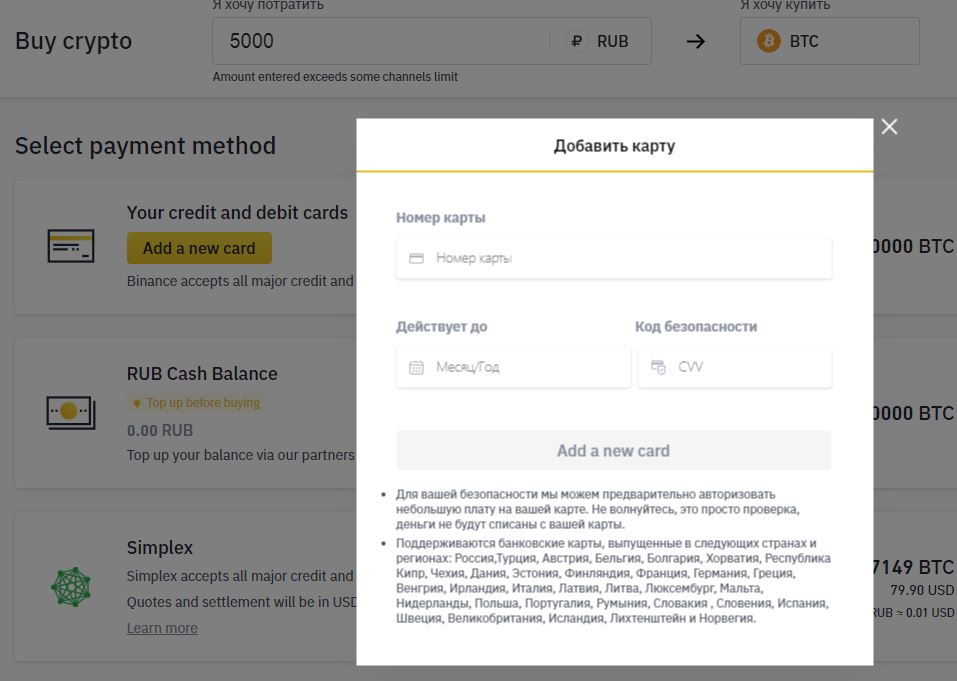Click the arrow between RUB and BTC
Image resolution: width=957 pixels, height=681 pixels.
coord(695,41)
